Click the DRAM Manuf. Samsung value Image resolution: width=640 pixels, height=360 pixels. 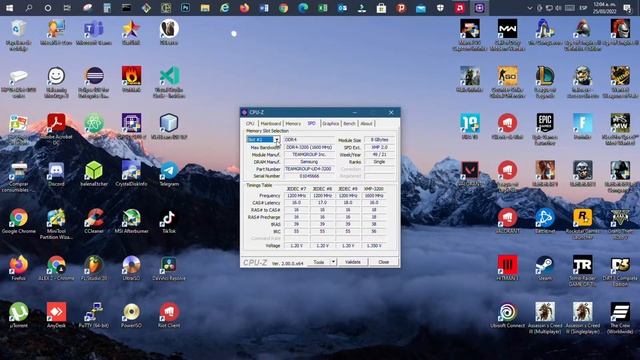coord(309,162)
